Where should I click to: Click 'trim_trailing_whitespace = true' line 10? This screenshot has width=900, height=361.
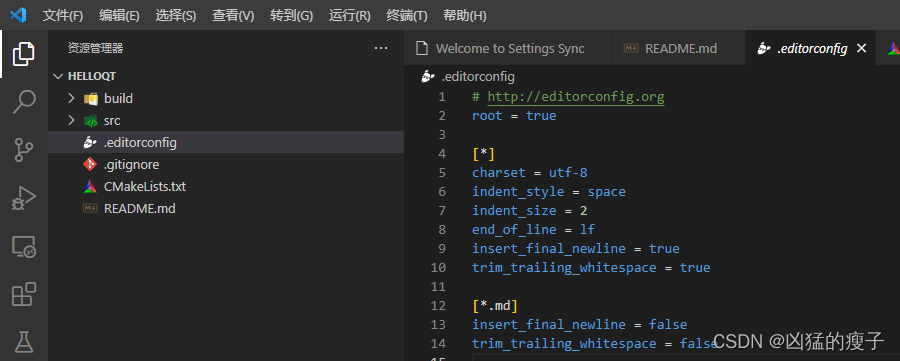coord(591,267)
